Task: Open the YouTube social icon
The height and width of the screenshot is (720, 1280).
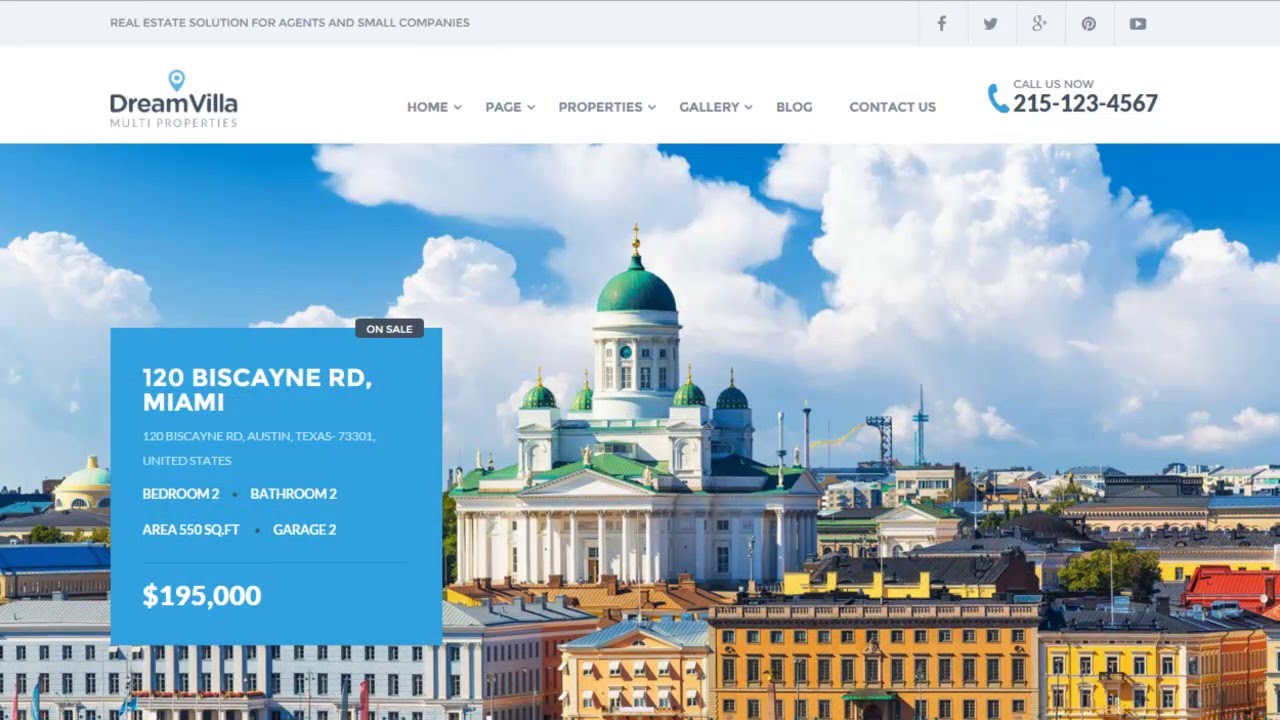Action: [x=1138, y=23]
